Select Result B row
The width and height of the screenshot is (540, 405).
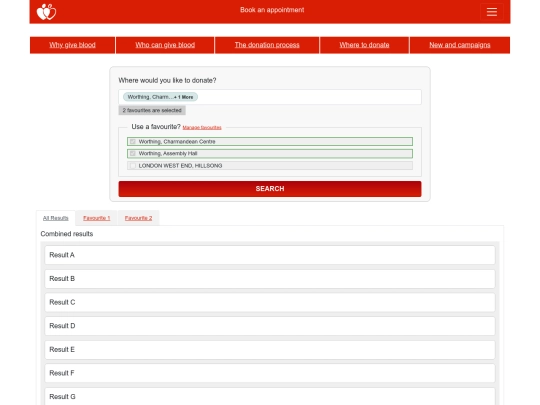[x=270, y=279]
